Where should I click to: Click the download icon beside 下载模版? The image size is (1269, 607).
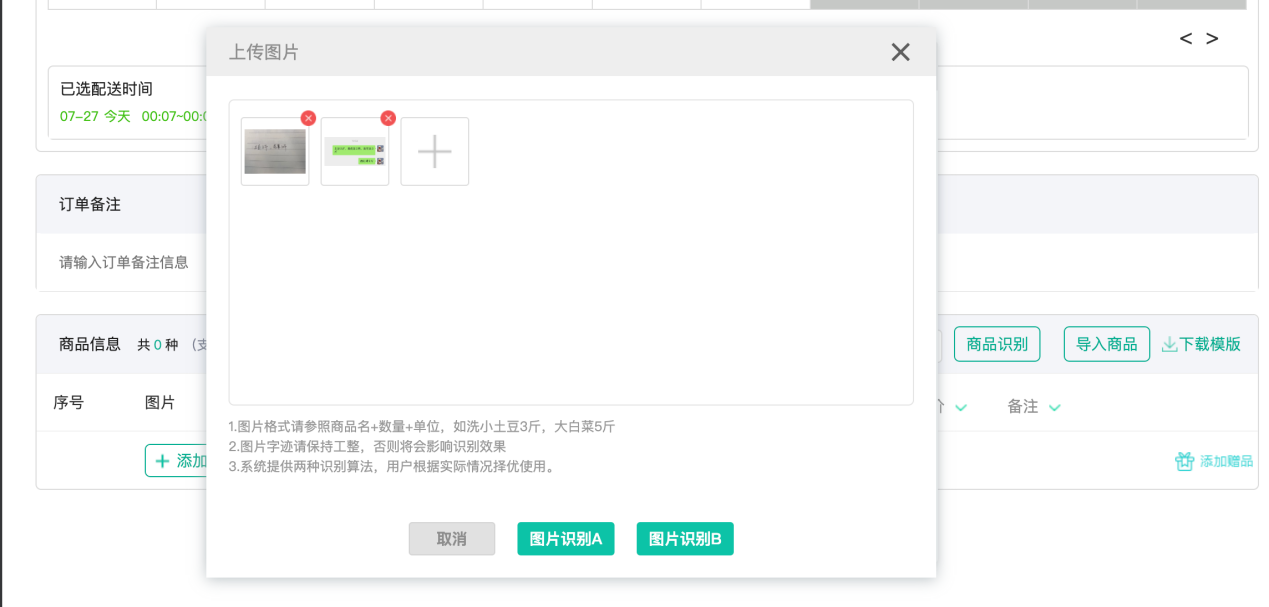[x=1170, y=343]
